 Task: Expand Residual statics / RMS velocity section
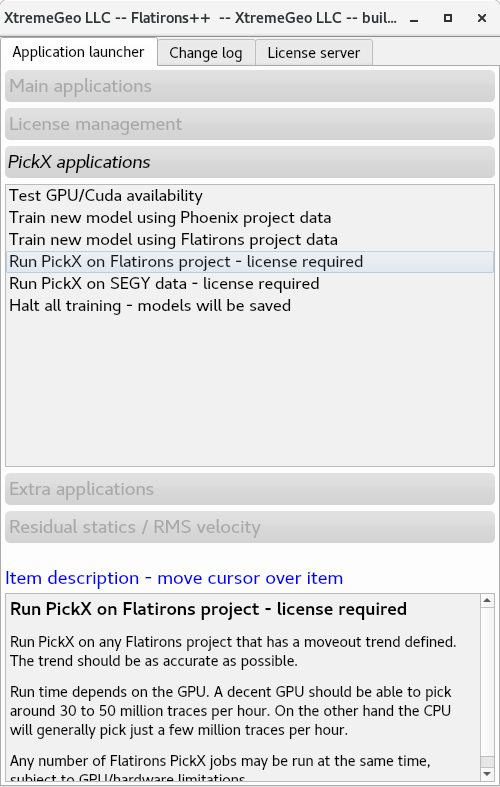click(250, 527)
